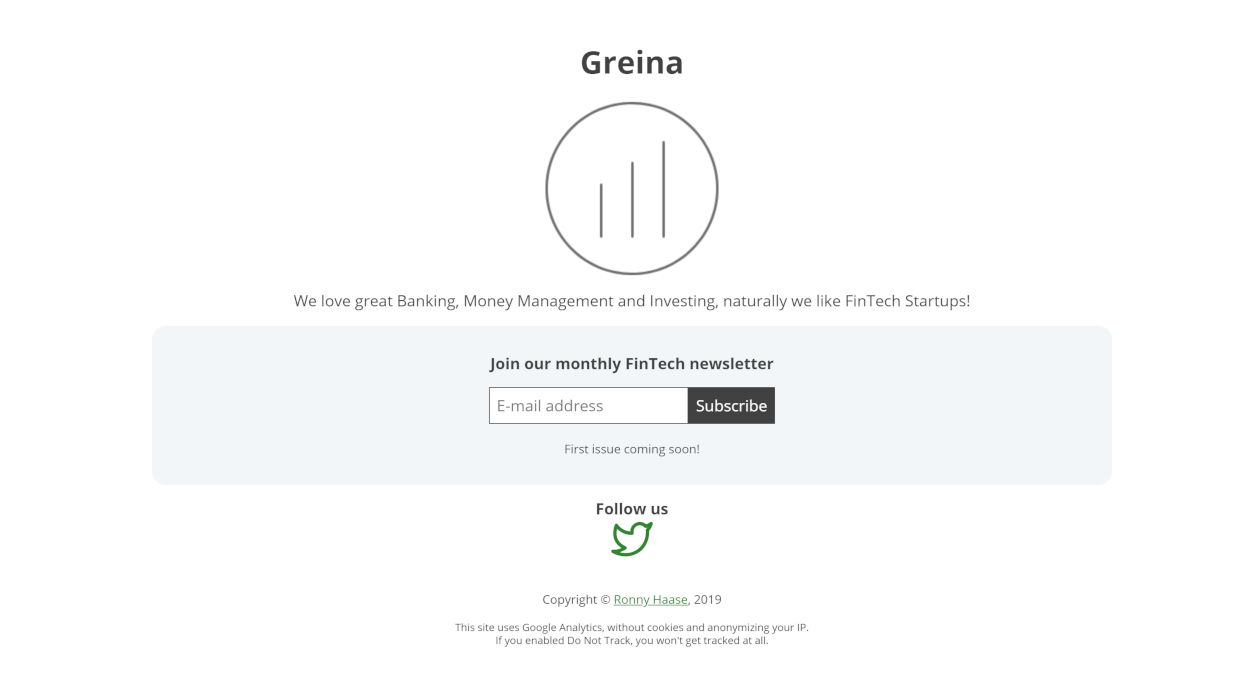The width and height of the screenshot is (1260, 700).
Task: Click the copyright © symbol
Action: (605, 600)
